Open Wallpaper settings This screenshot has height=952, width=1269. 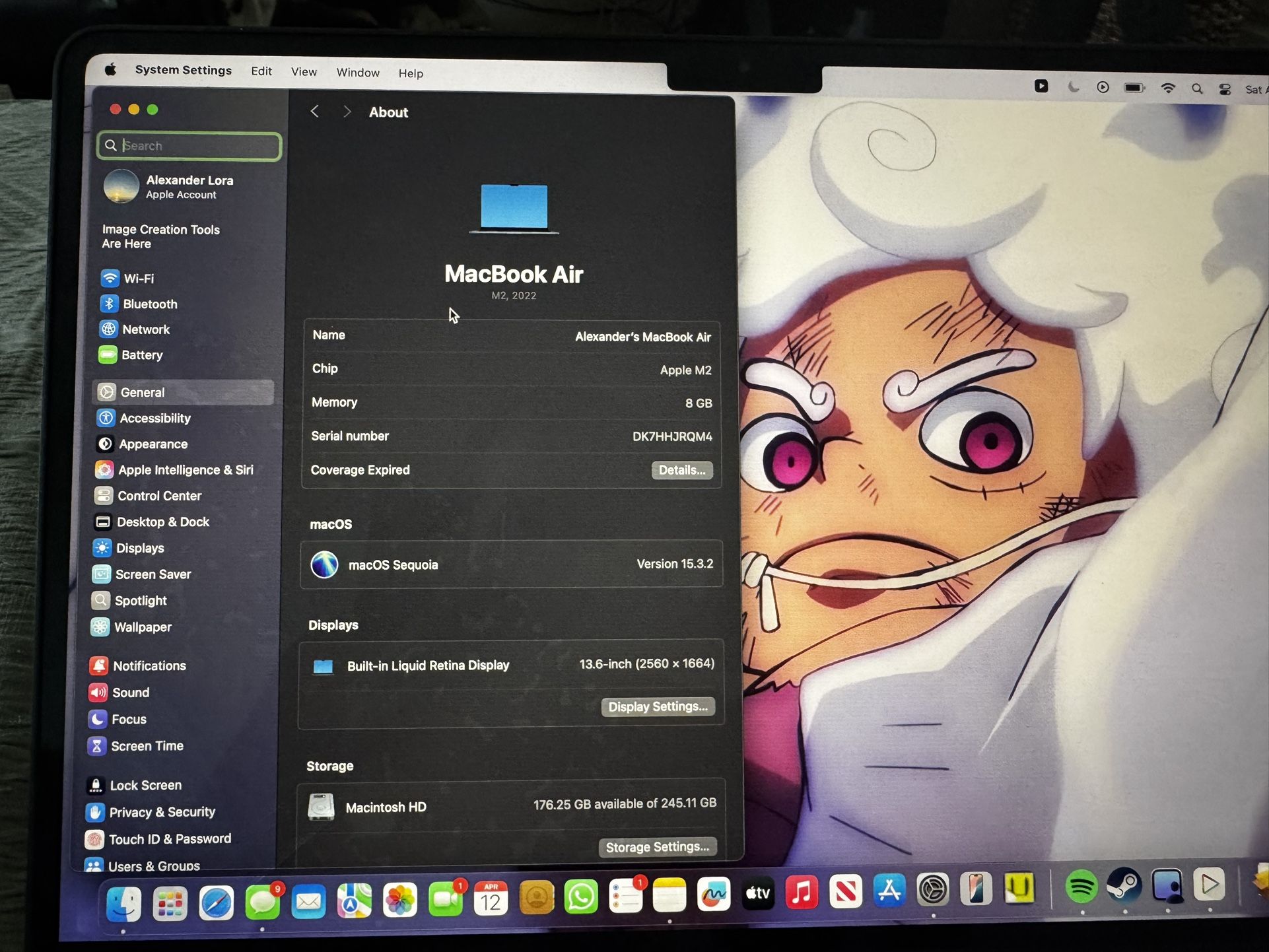coord(131,627)
